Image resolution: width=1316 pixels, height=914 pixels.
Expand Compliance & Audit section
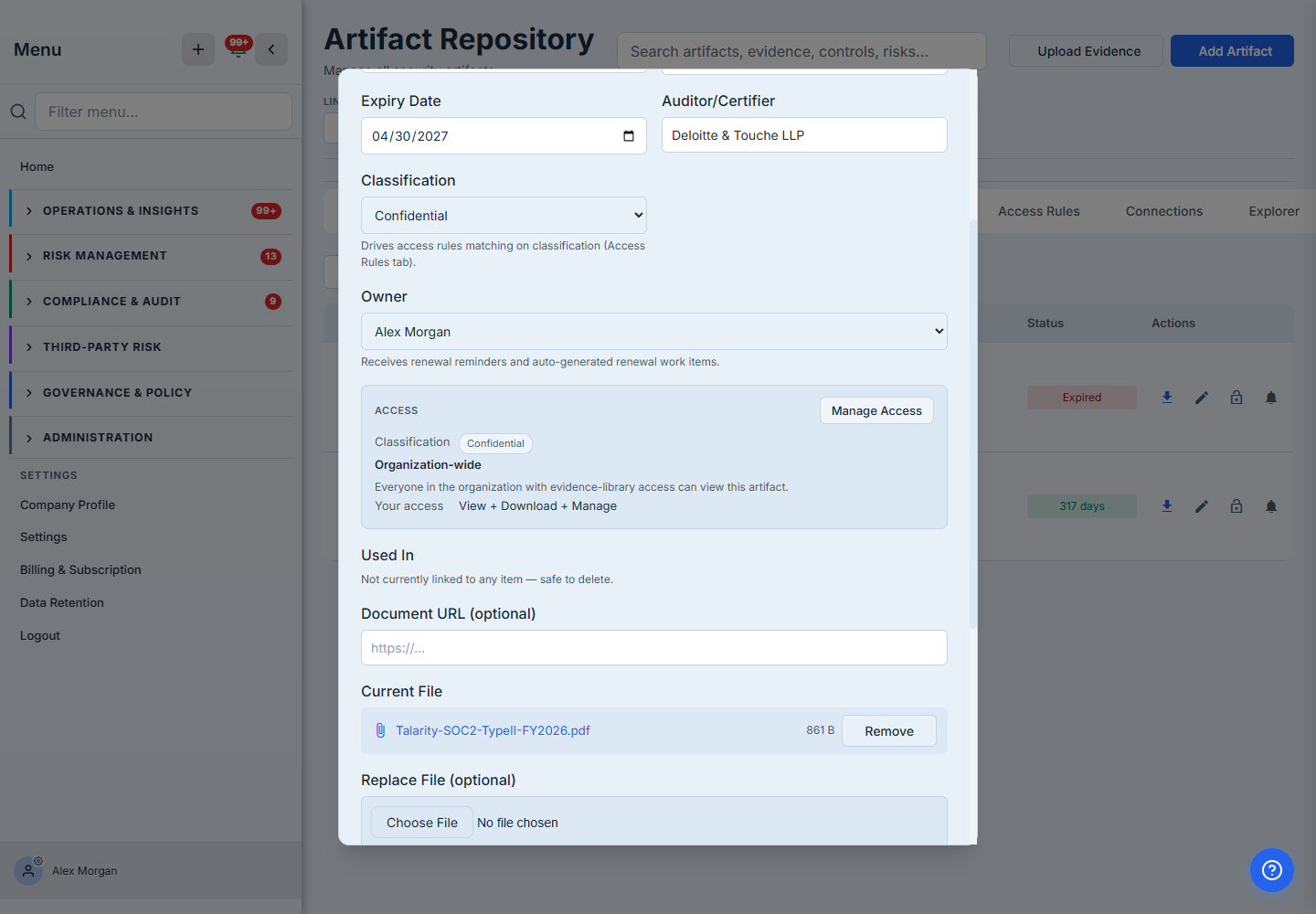tap(151, 302)
